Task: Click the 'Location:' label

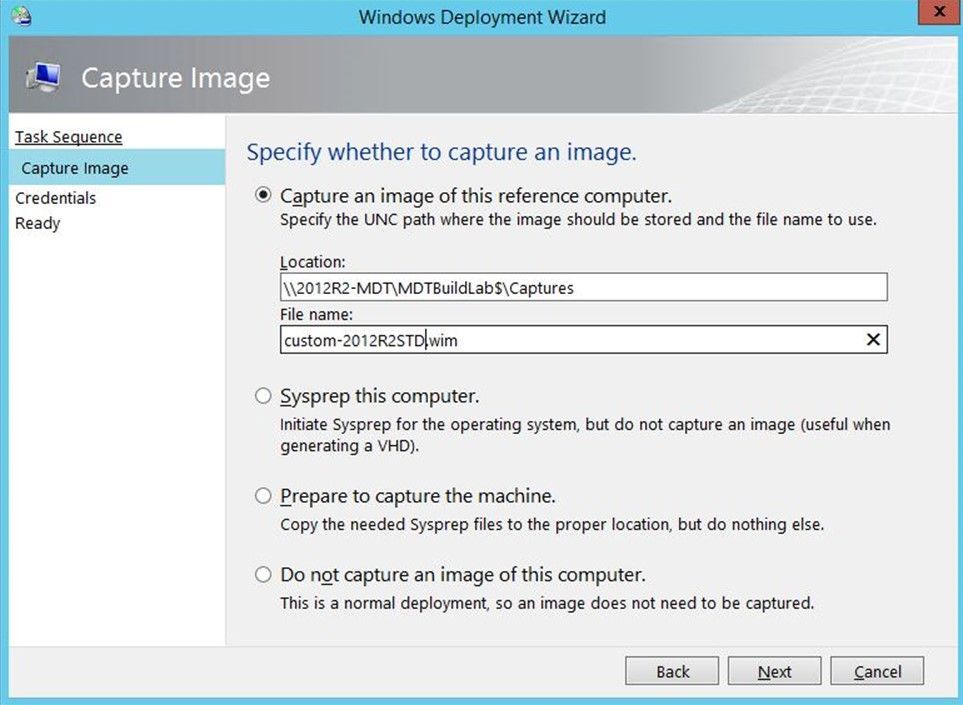Action: click(313, 262)
